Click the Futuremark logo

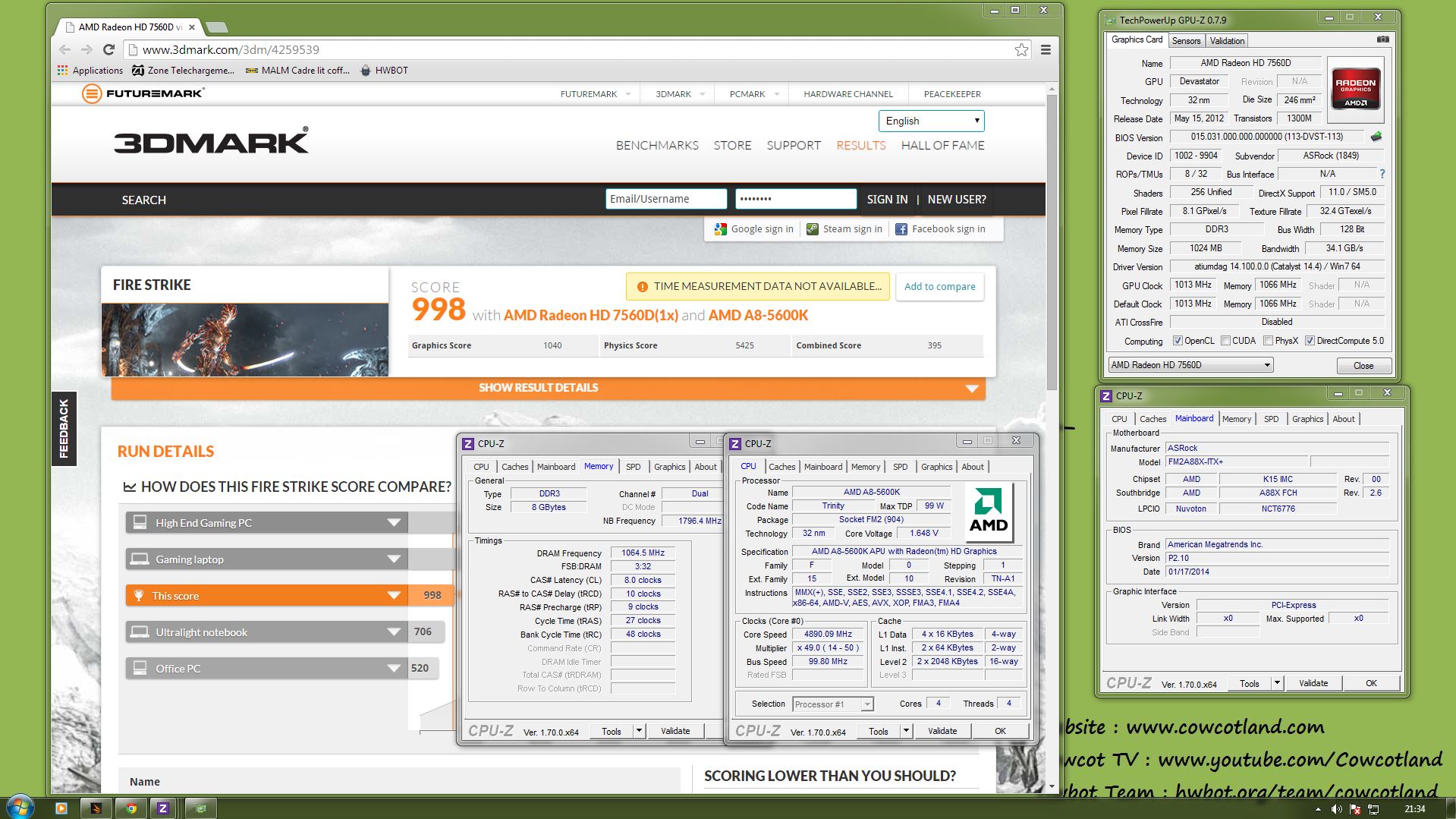click(x=143, y=93)
